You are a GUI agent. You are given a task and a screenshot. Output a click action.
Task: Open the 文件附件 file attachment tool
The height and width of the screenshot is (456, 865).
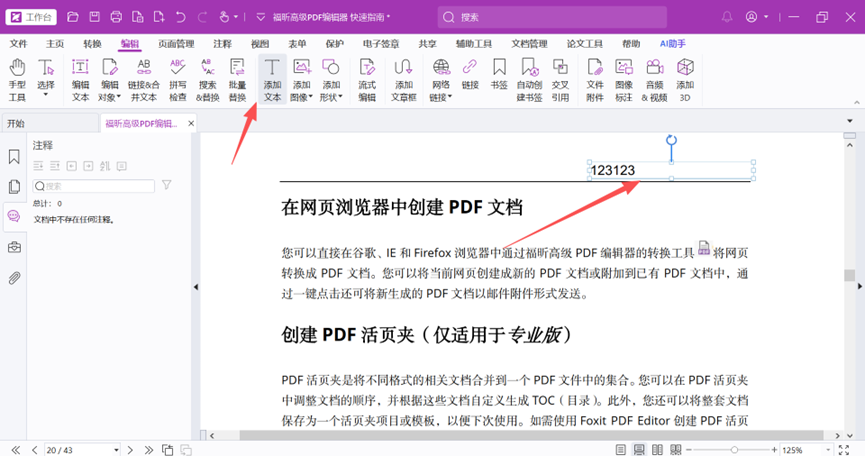[595, 79]
